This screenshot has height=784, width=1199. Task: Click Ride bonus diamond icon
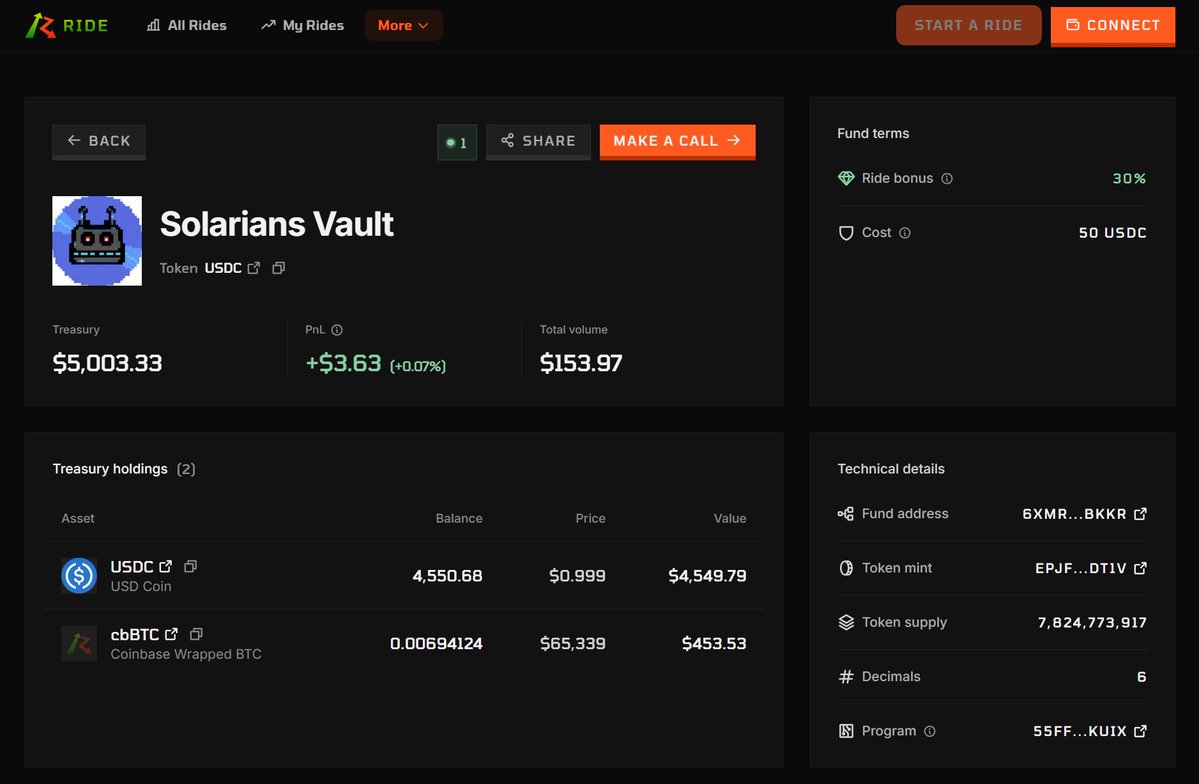click(x=846, y=178)
